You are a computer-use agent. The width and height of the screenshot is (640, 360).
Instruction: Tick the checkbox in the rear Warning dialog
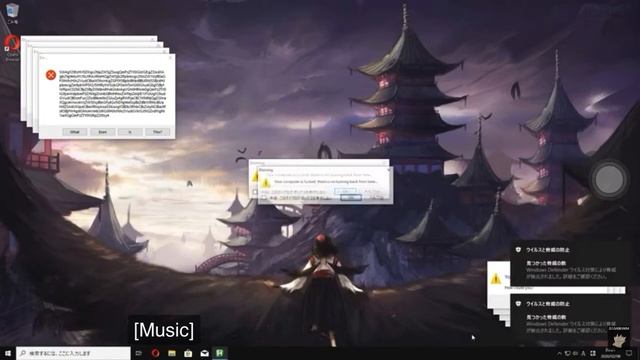(255, 191)
